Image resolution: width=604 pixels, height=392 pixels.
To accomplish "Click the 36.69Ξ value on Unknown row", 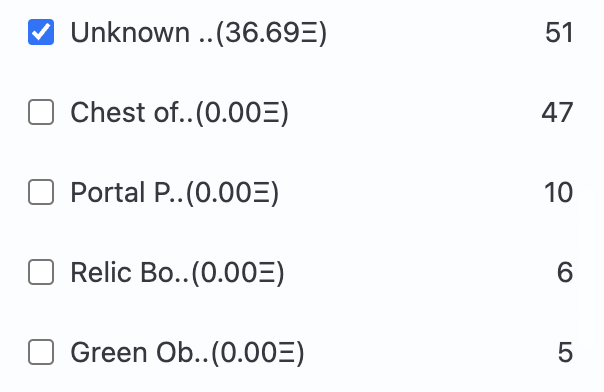I will point(271,32).
